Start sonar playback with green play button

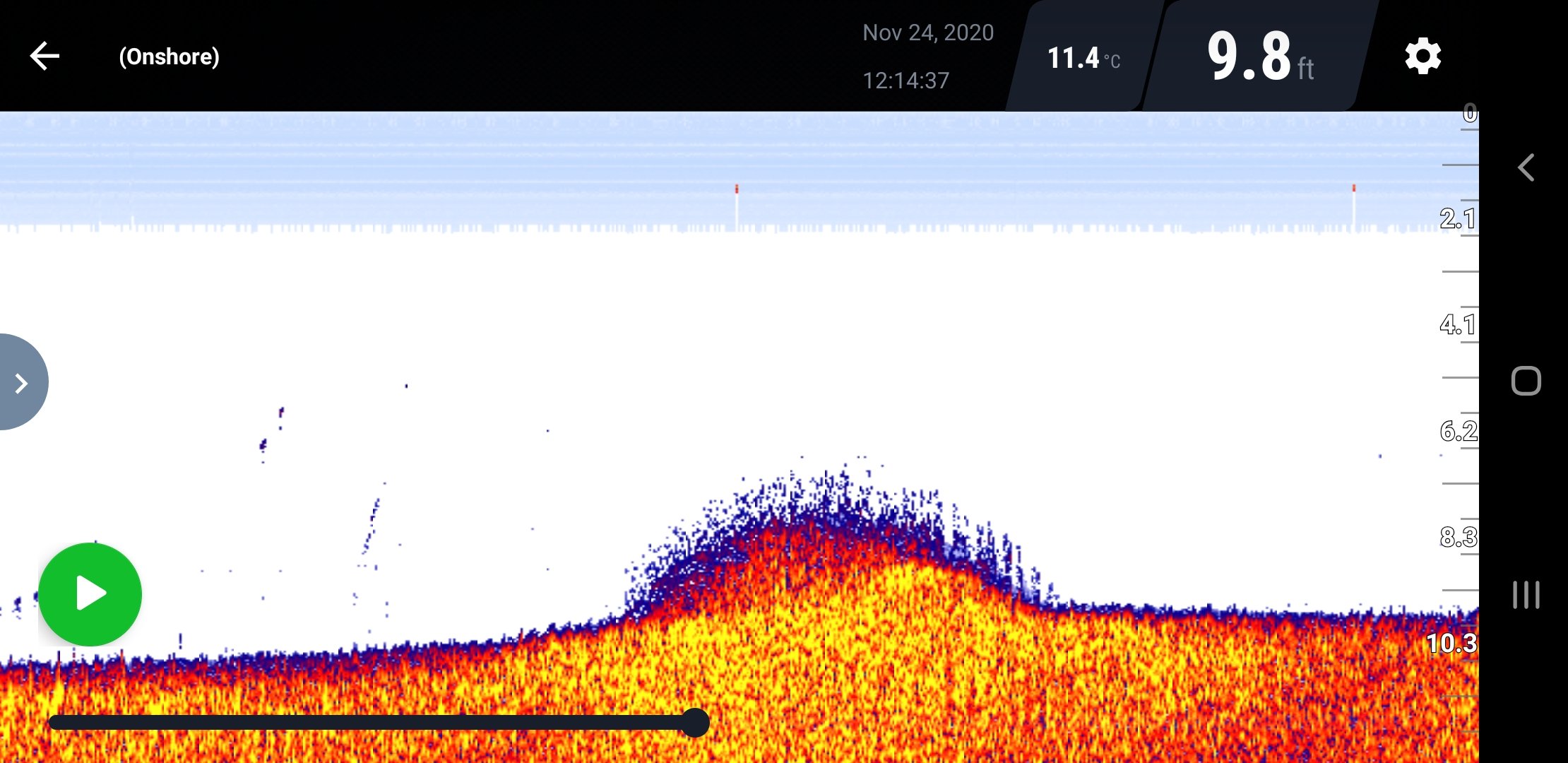(x=90, y=594)
